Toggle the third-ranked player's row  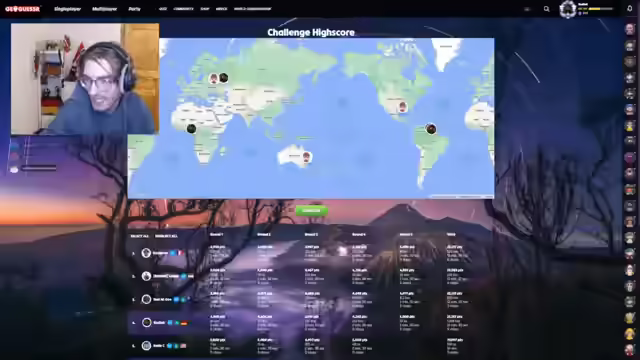tap(310, 299)
